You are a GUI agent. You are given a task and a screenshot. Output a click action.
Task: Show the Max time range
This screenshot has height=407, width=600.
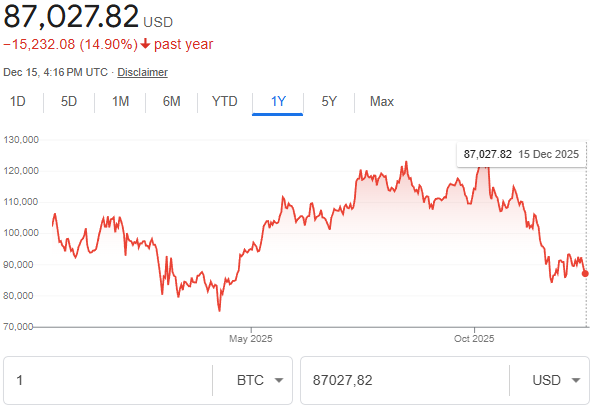click(382, 101)
